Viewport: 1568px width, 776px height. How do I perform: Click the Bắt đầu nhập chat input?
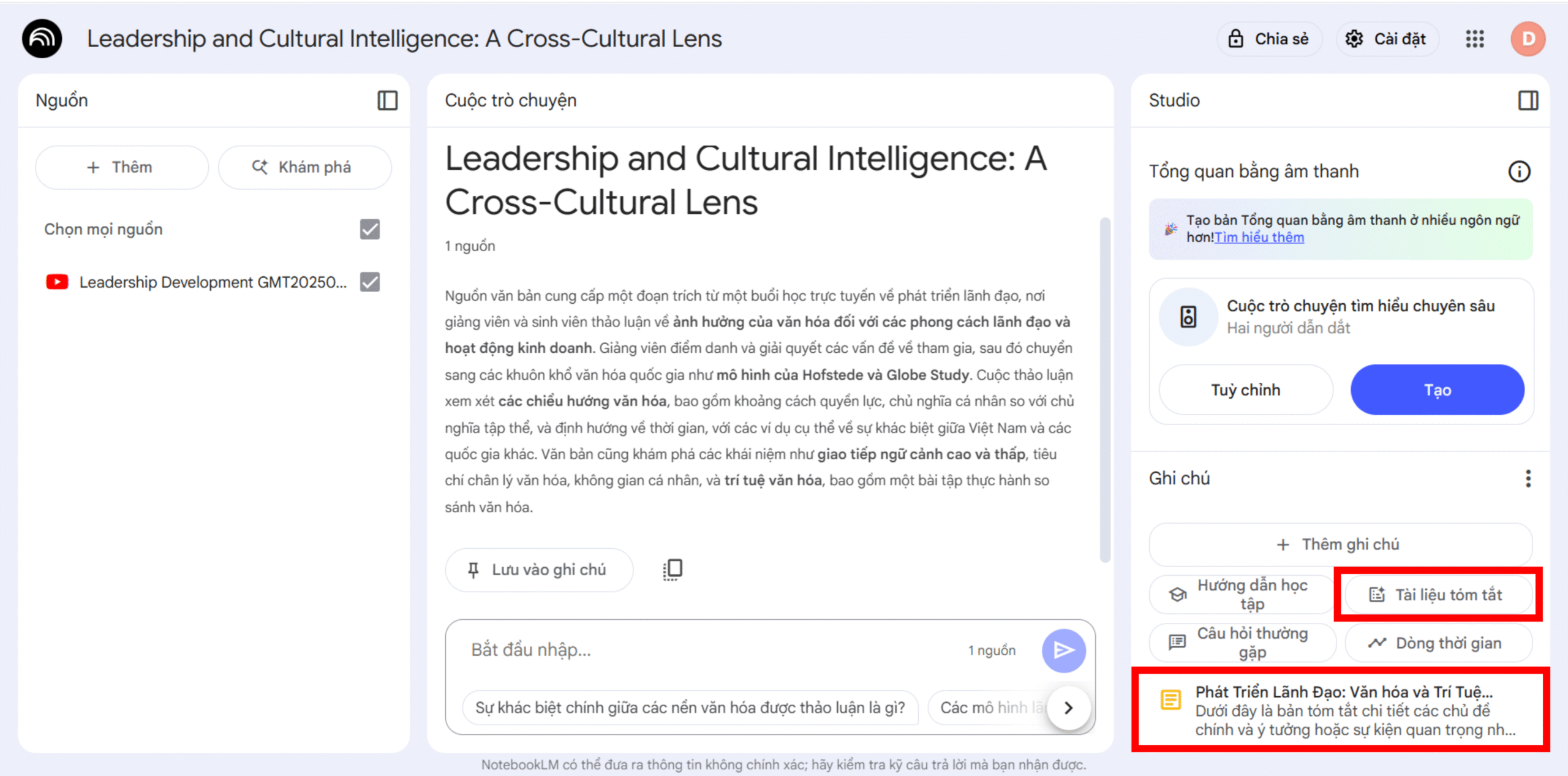[x=710, y=650]
